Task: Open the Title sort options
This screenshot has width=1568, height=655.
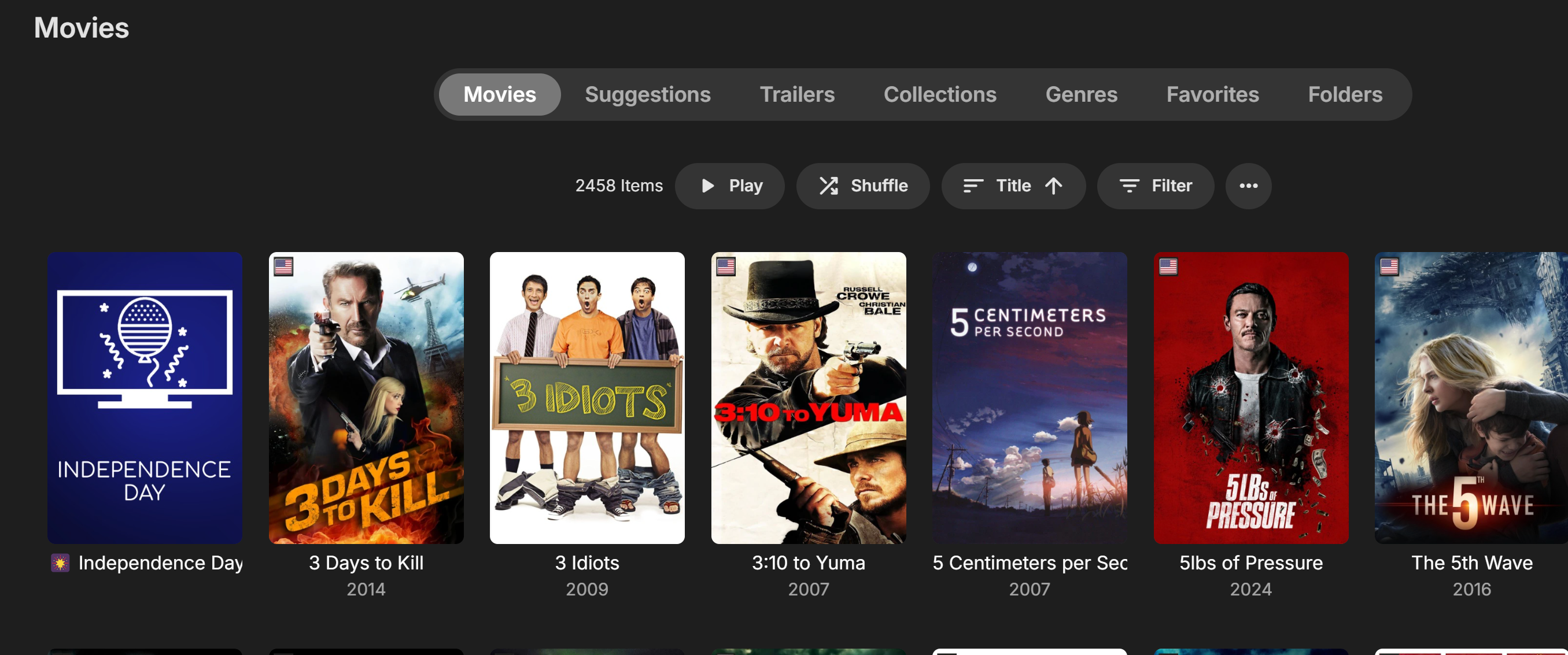Action: tap(1013, 186)
